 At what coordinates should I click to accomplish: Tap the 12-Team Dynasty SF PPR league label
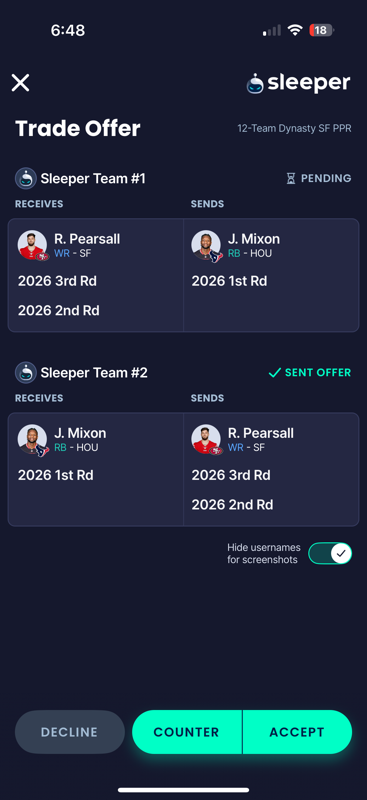(295, 129)
